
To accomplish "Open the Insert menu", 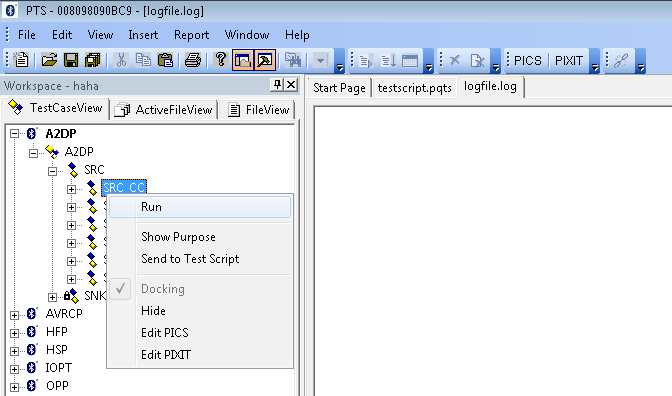I will coord(143,35).
